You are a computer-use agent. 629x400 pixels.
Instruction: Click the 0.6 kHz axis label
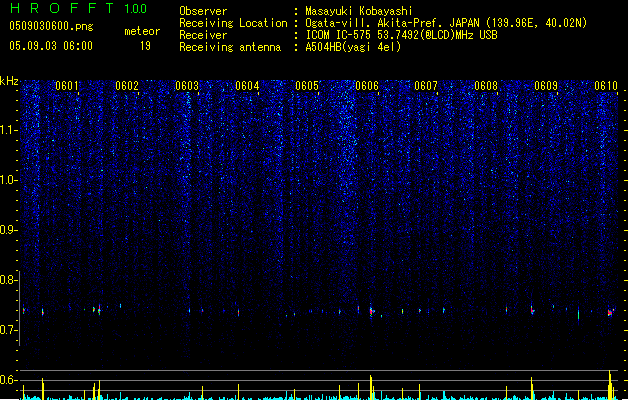pos(8,380)
